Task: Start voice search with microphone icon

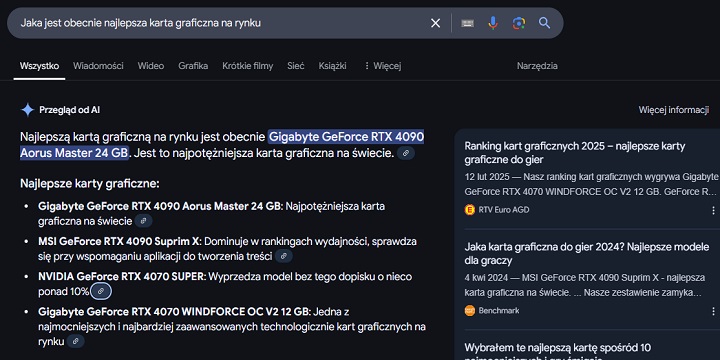Action: tap(493, 23)
